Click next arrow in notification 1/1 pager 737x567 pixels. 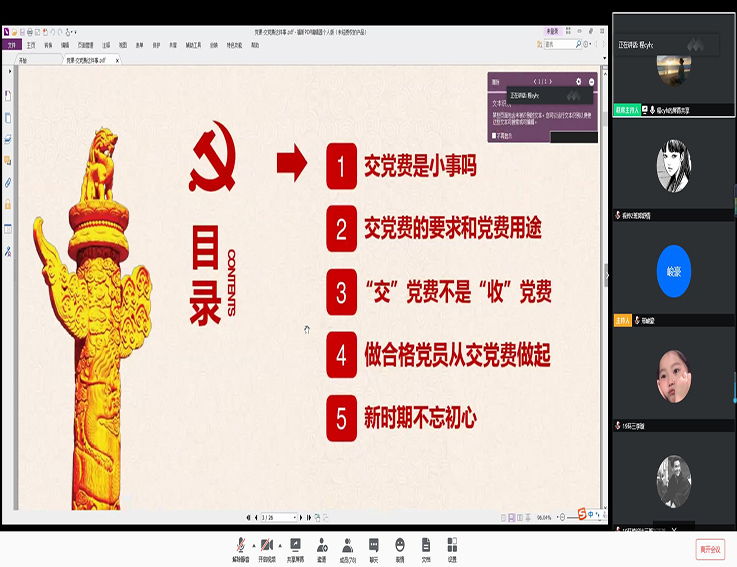[551, 82]
